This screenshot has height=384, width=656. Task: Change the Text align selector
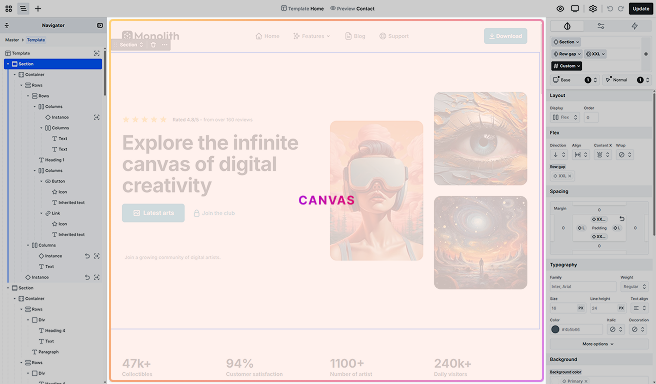[x=639, y=308]
